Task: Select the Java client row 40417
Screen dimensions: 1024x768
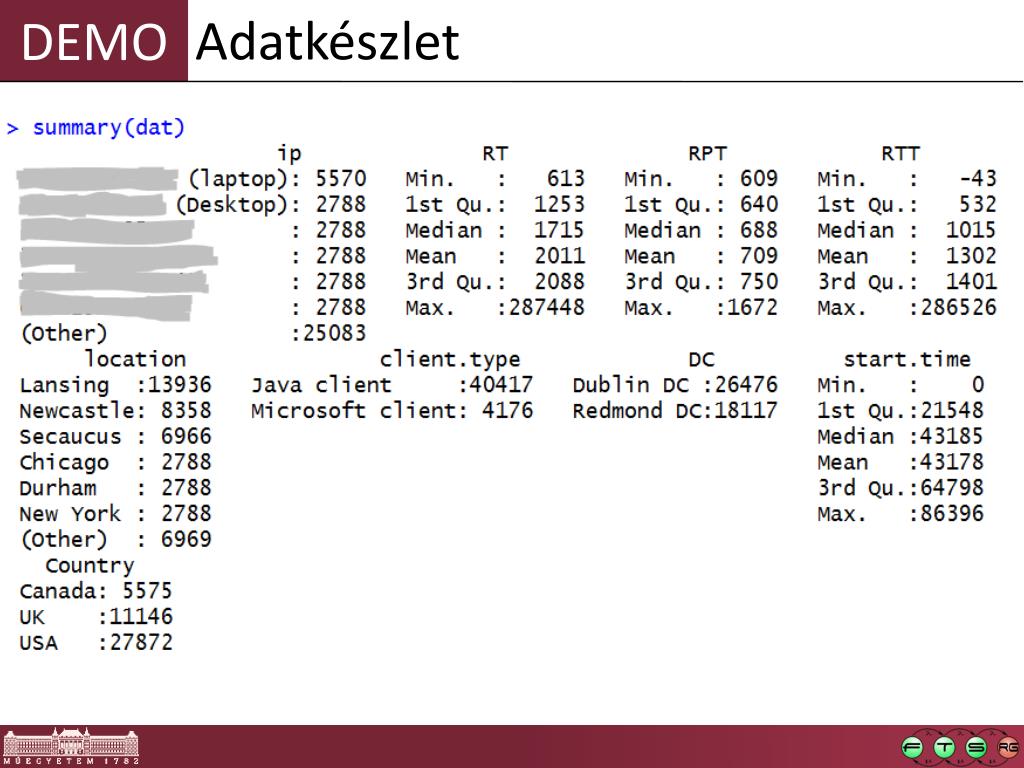Action: (392, 385)
